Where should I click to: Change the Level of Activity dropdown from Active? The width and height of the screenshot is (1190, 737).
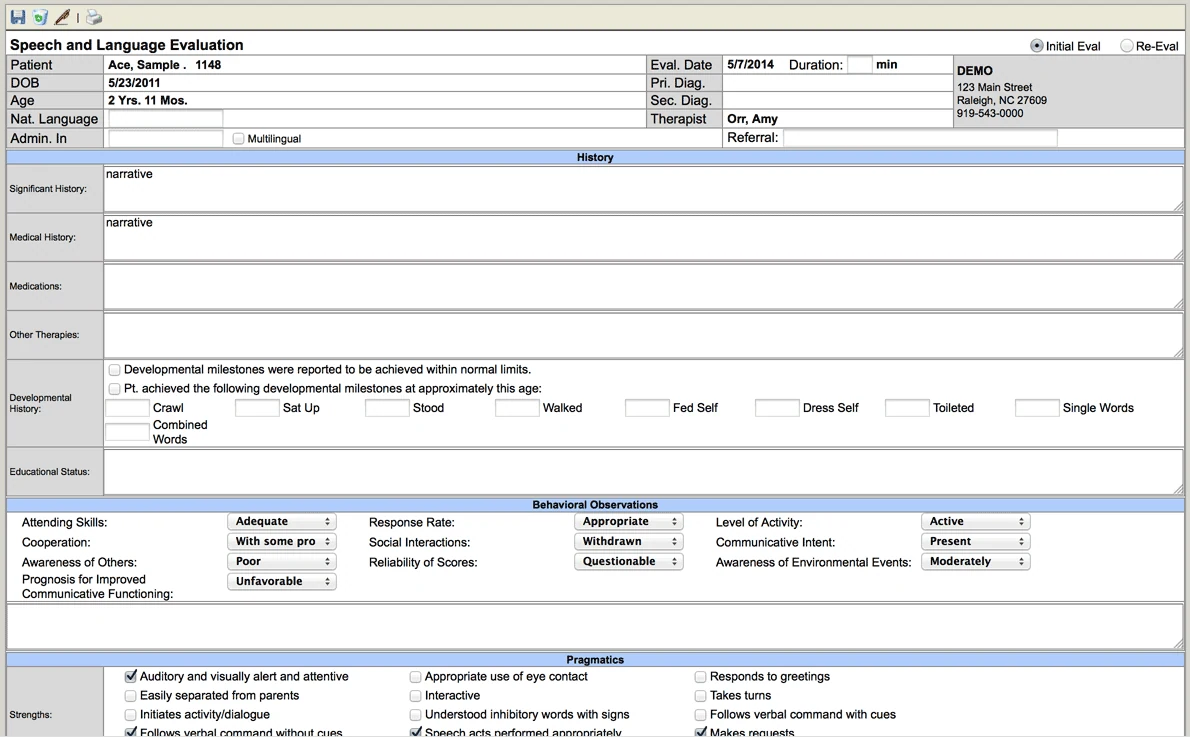(975, 521)
